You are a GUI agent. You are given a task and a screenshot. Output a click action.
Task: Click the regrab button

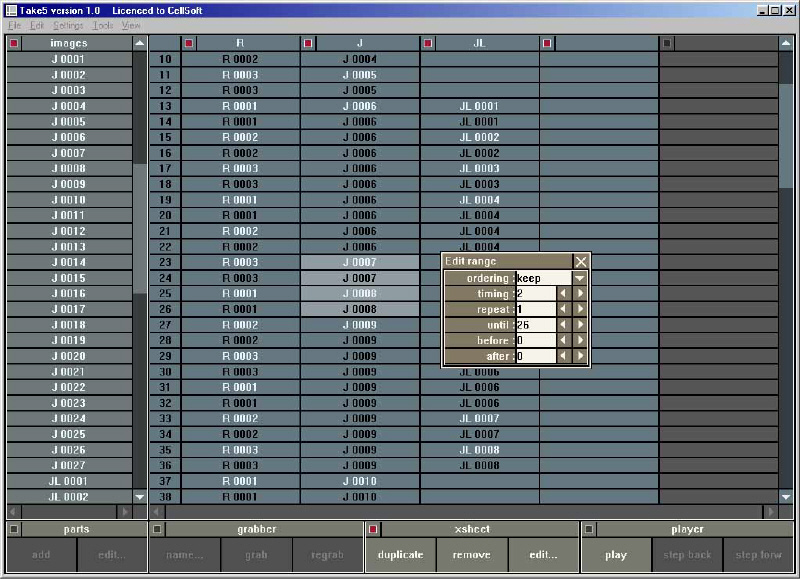coord(328,555)
